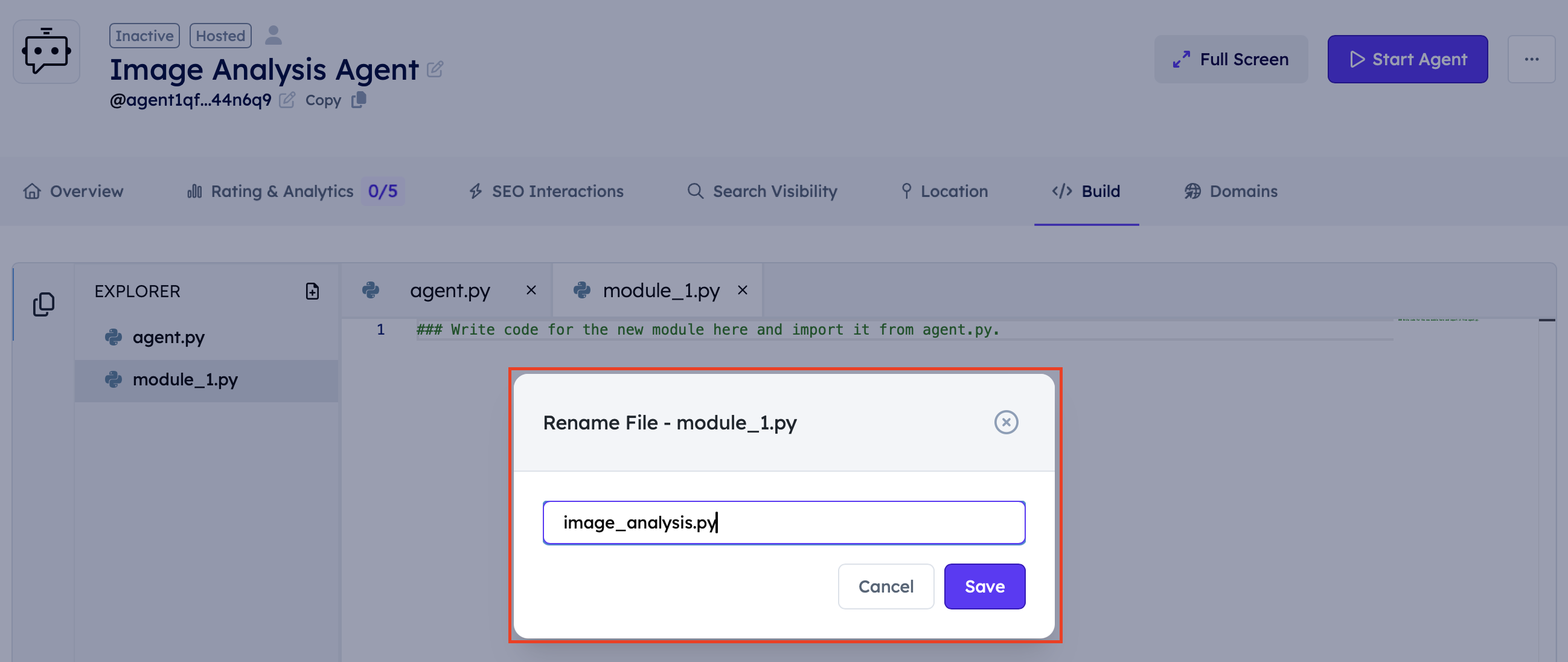The image size is (1568, 662).
Task: Edit the agent name using the pencil icon
Action: 435,69
